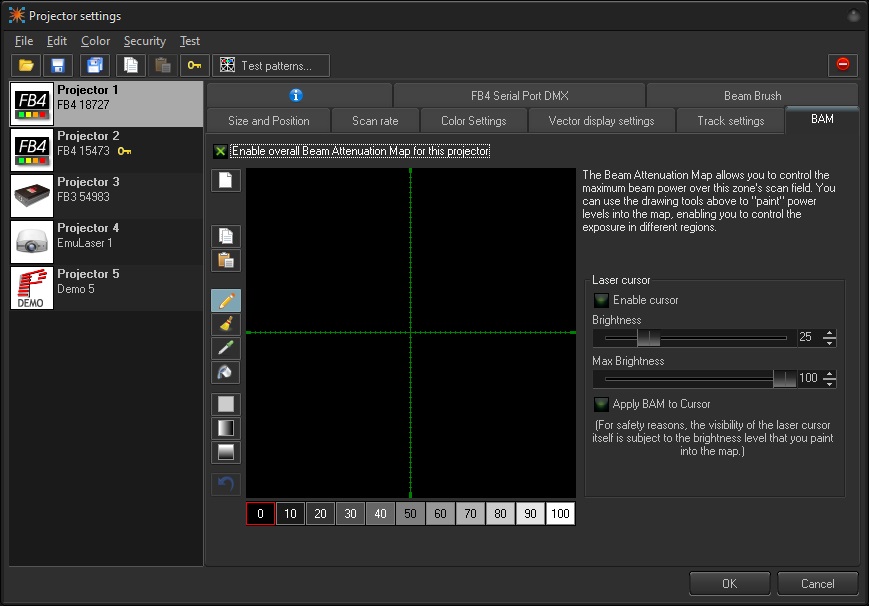The image size is (869, 606).
Task: Disable Apply BAM to Cursor option
Action: click(601, 404)
